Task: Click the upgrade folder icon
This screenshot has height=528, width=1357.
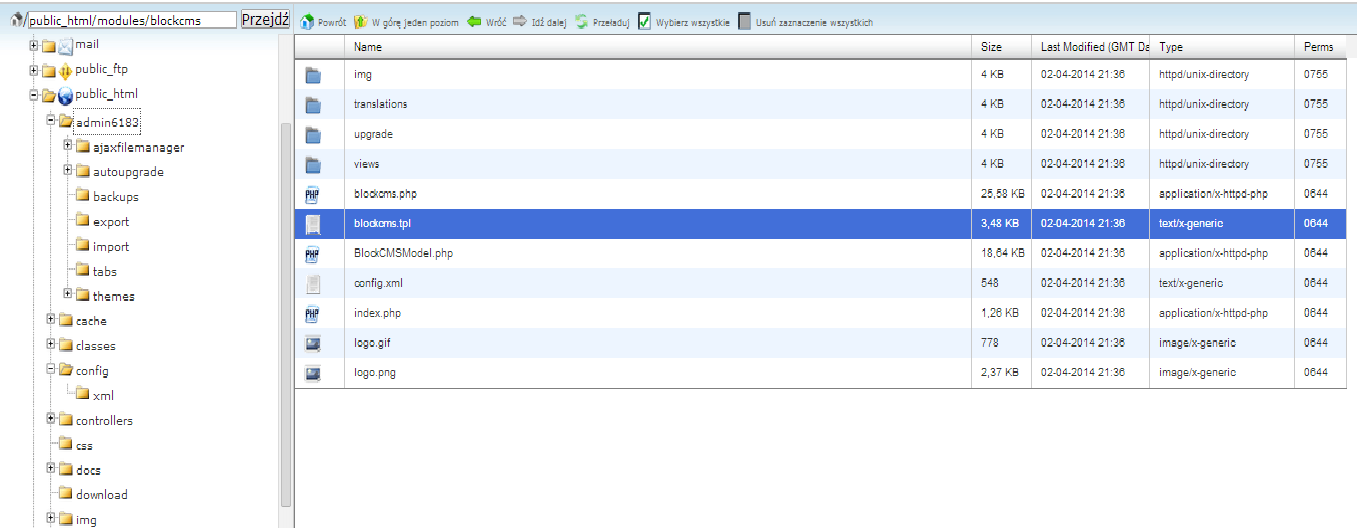Action: point(313,135)
